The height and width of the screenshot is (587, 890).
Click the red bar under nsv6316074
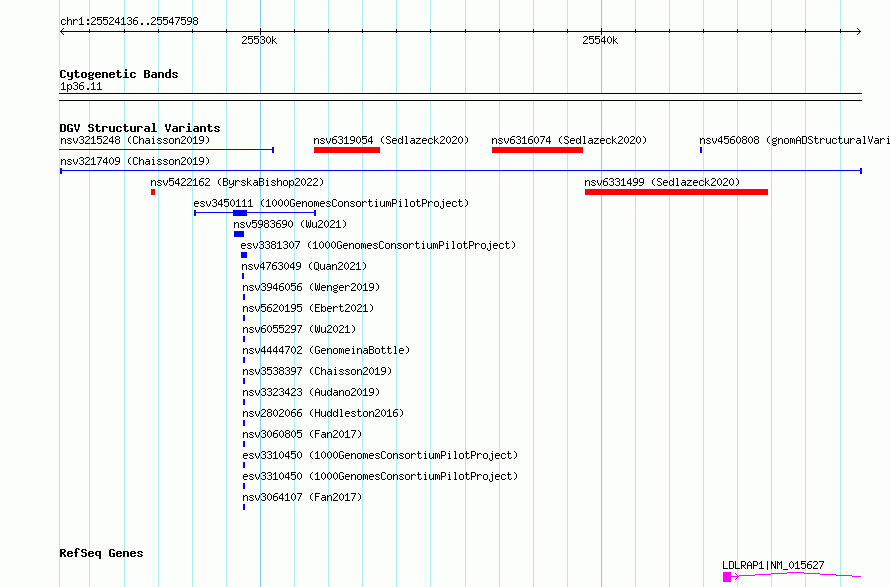point(538,150)
